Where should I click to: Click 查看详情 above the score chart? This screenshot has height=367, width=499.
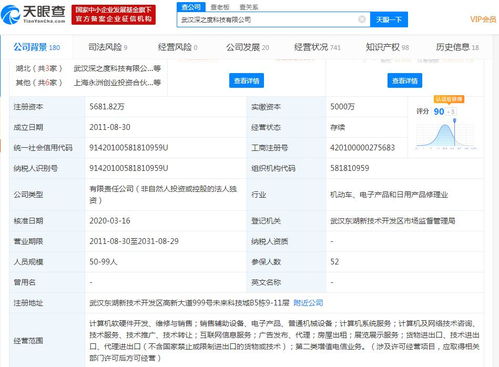[405, 81]
